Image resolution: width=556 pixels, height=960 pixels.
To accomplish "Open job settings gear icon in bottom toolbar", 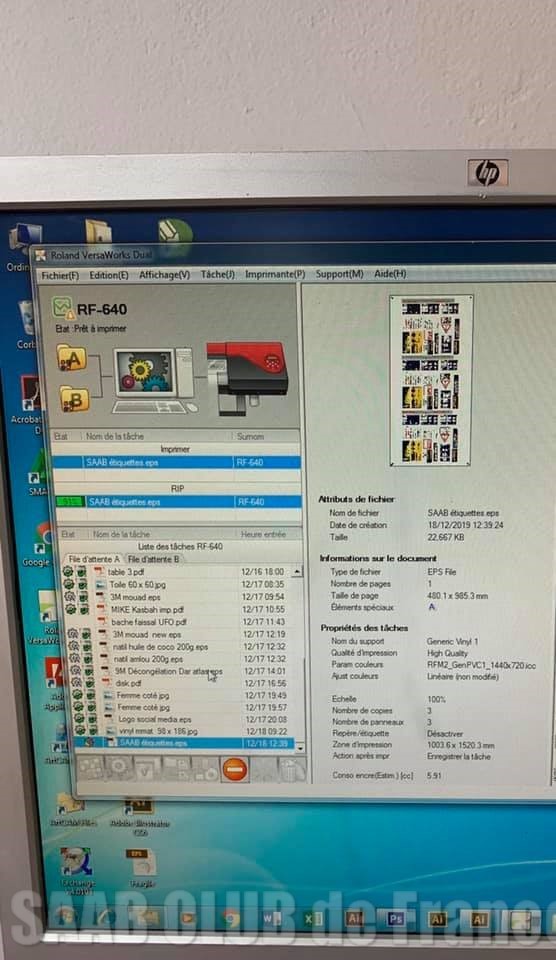I will coord(118,768).
